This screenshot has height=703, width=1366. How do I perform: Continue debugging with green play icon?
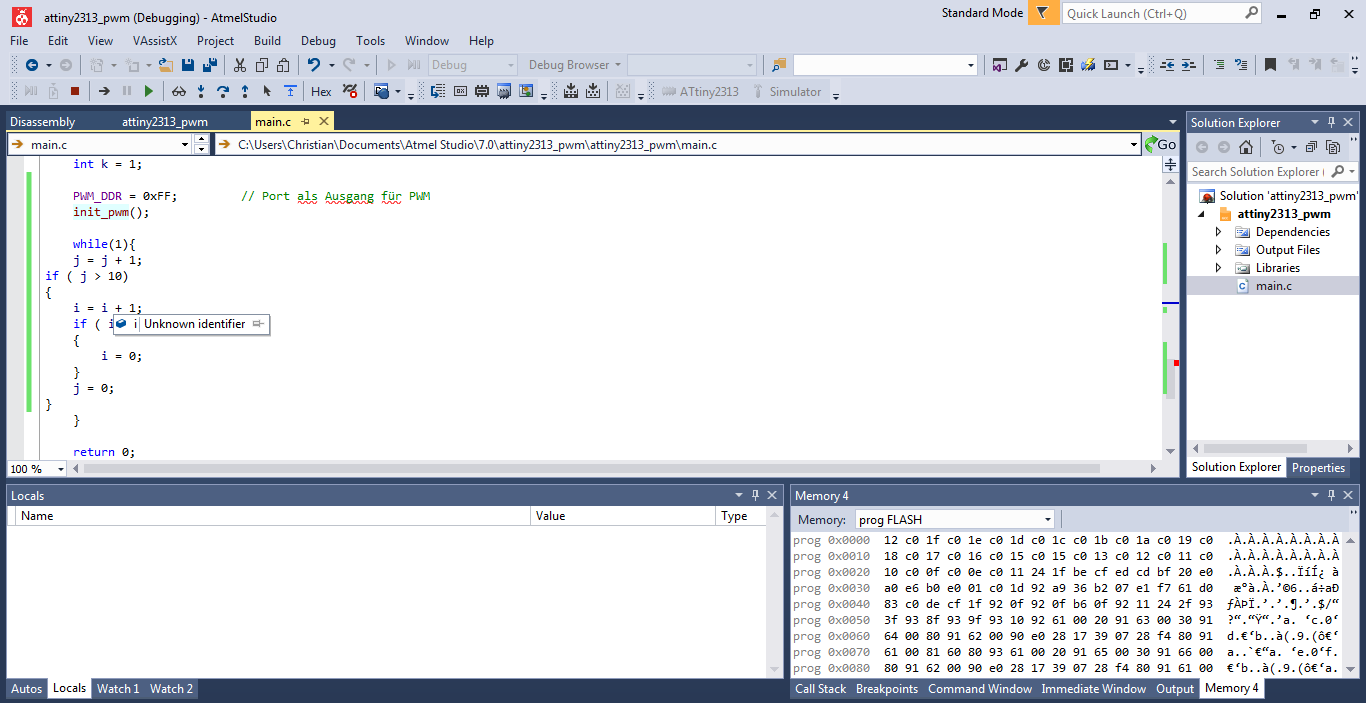tap(149, 91)
